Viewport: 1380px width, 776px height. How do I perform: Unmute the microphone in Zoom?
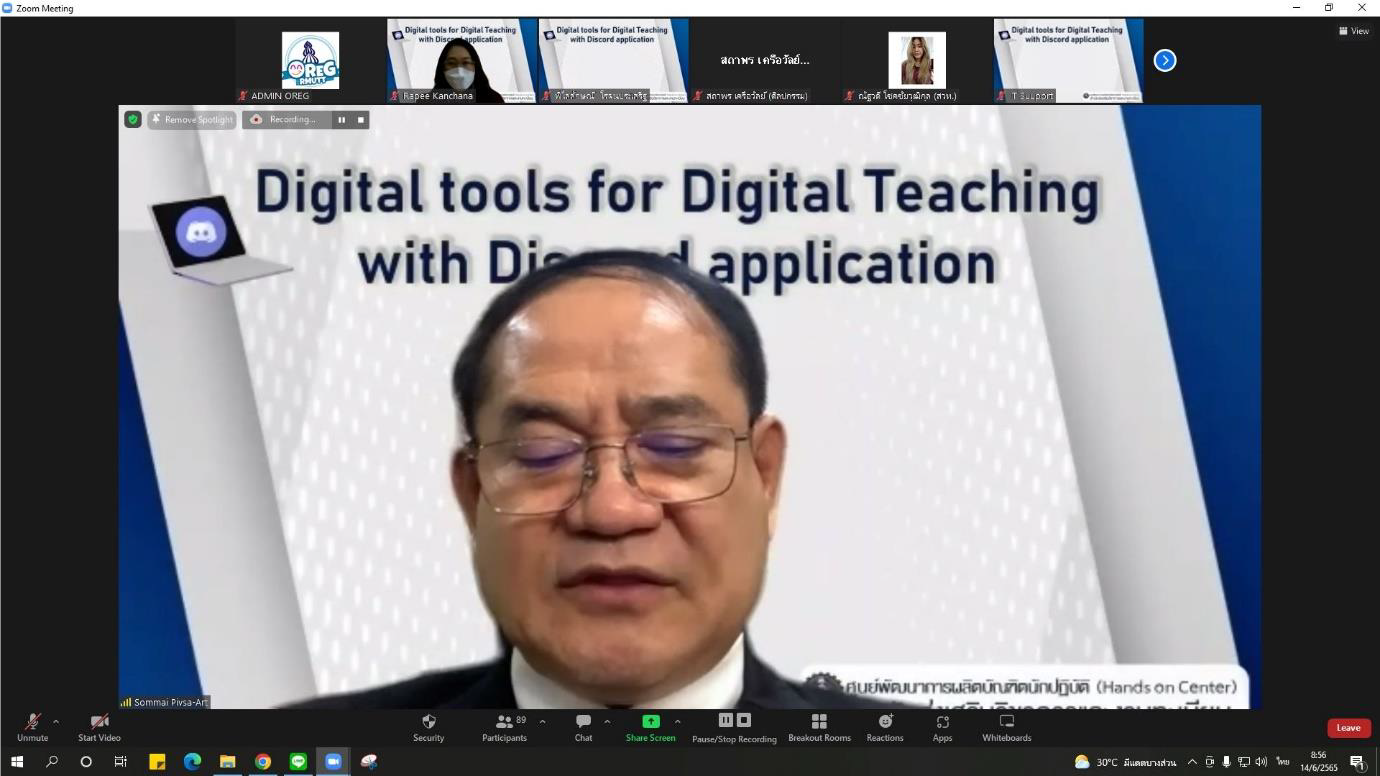33,727
